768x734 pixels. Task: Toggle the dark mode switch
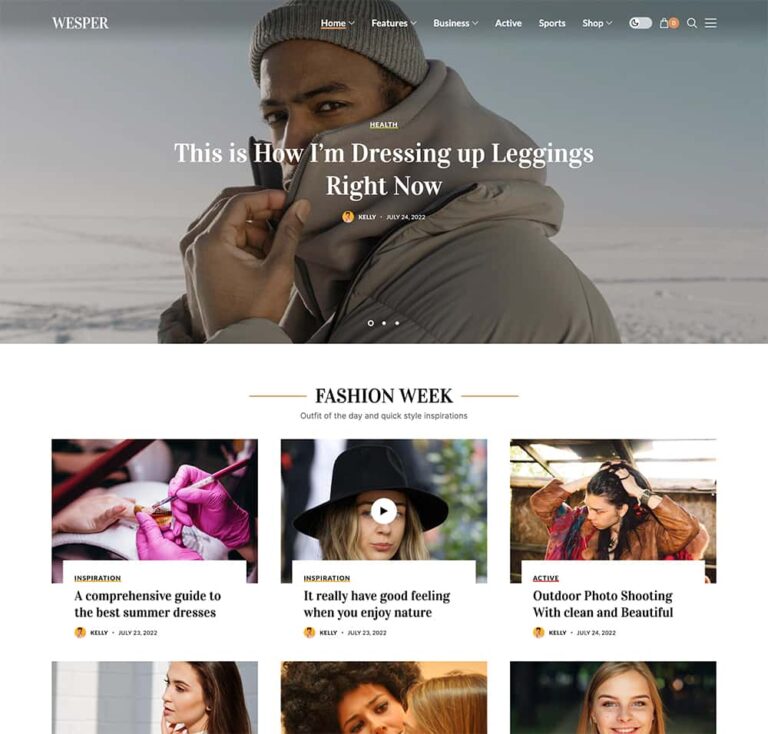tap(641, 23)
